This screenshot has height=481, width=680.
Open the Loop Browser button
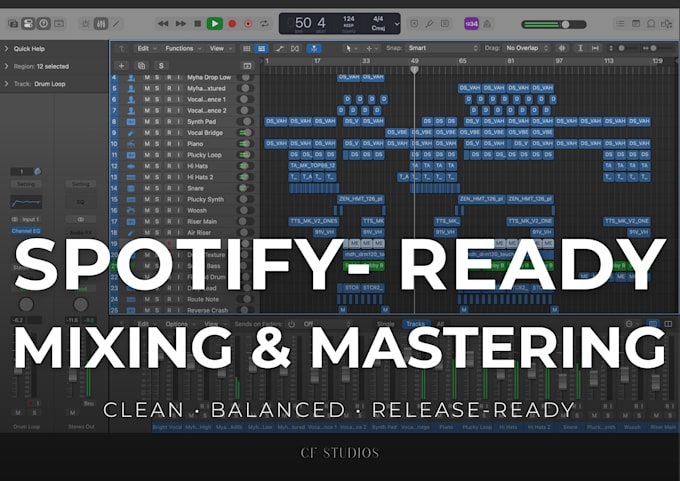[x=651, y=23]
